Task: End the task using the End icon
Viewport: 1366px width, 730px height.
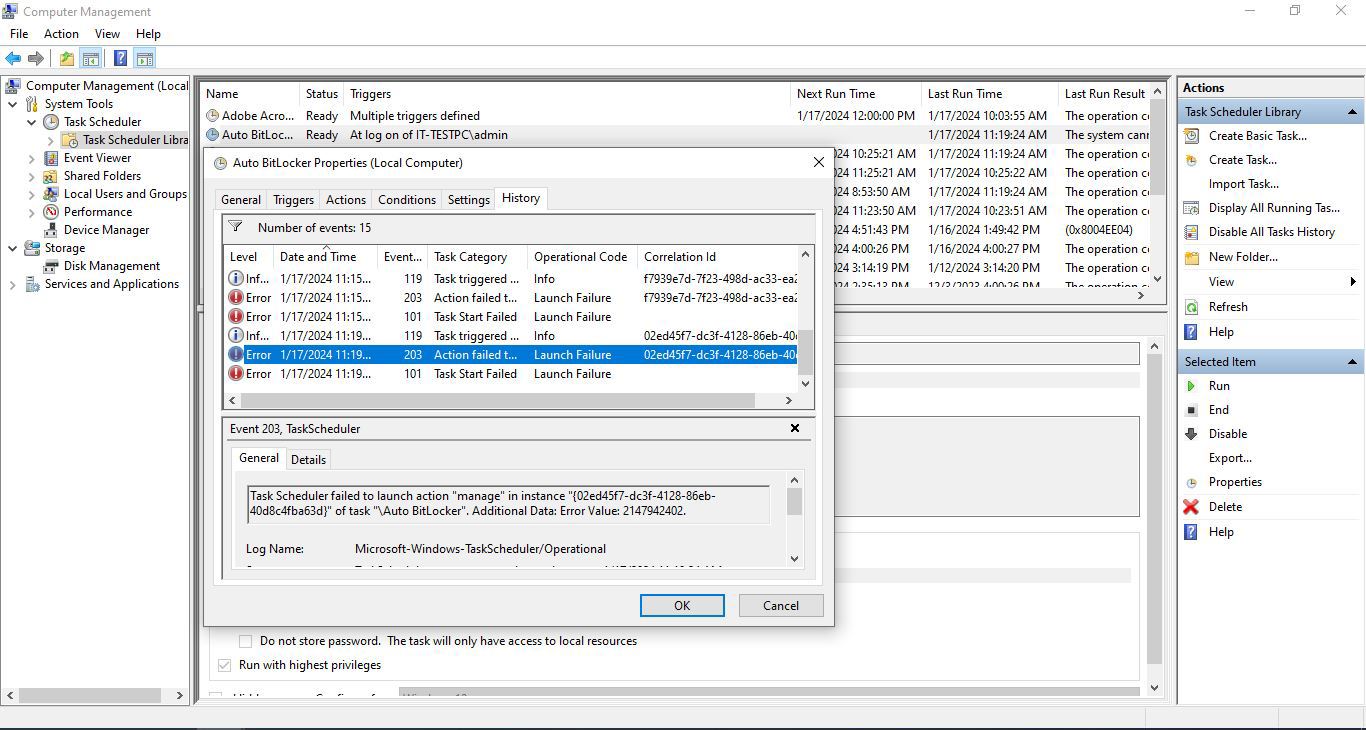Action: (x=1191, y=409)
